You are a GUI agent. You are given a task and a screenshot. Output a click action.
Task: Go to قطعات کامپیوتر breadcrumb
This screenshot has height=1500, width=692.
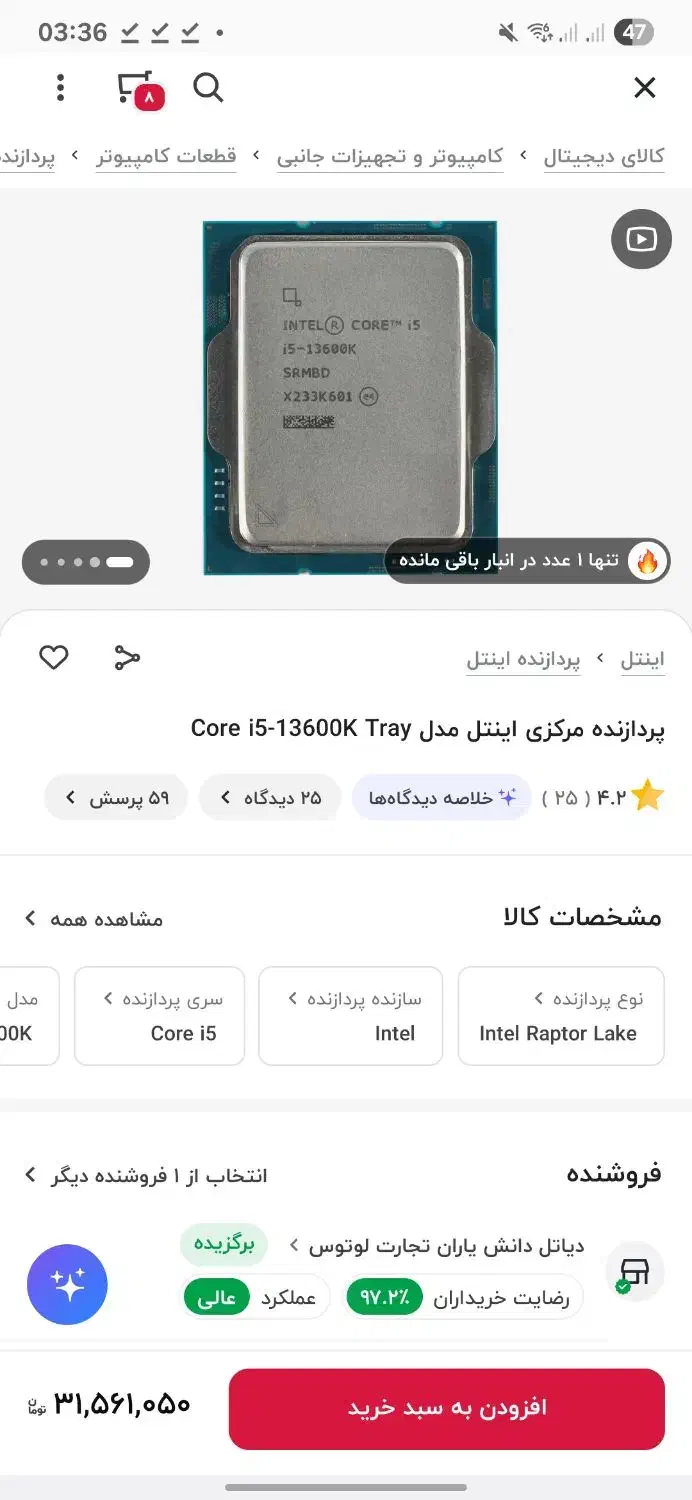[166, 157]
